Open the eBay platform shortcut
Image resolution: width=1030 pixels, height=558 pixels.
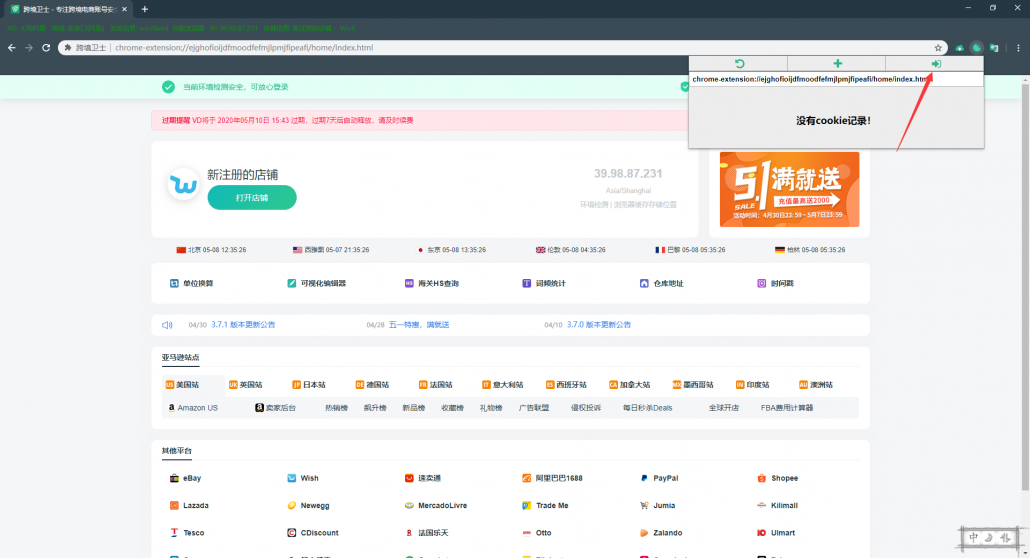point(185,478)
